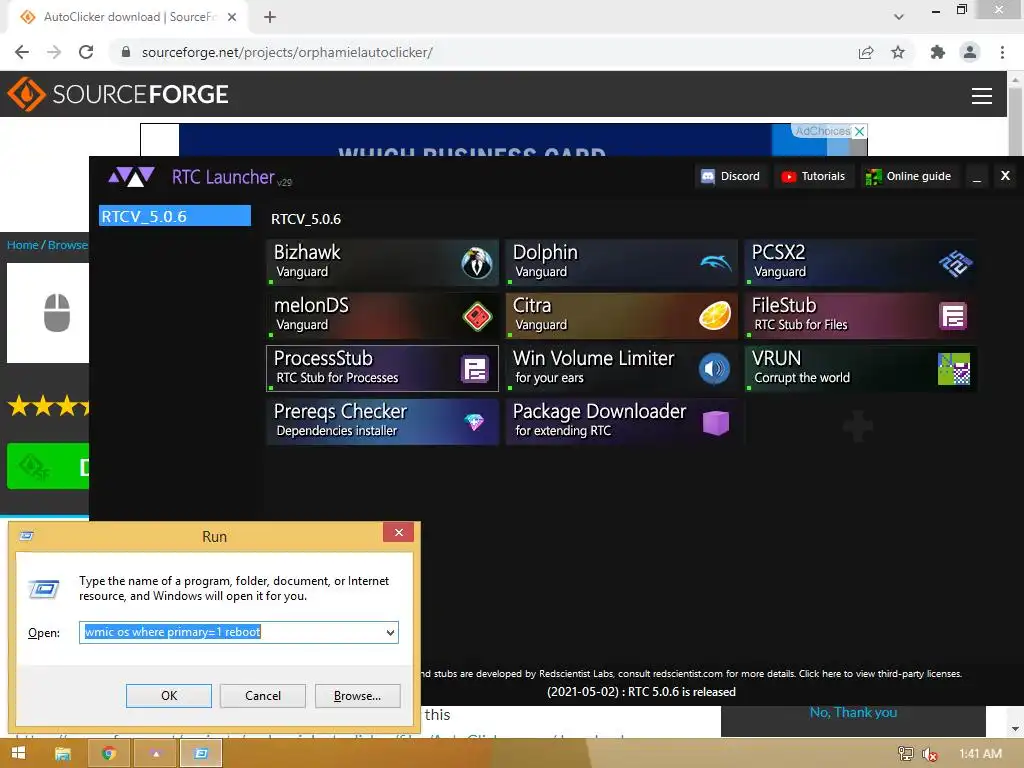Click muted volume tray icon
Screen dimensions: 1024x768
point(930,754)
